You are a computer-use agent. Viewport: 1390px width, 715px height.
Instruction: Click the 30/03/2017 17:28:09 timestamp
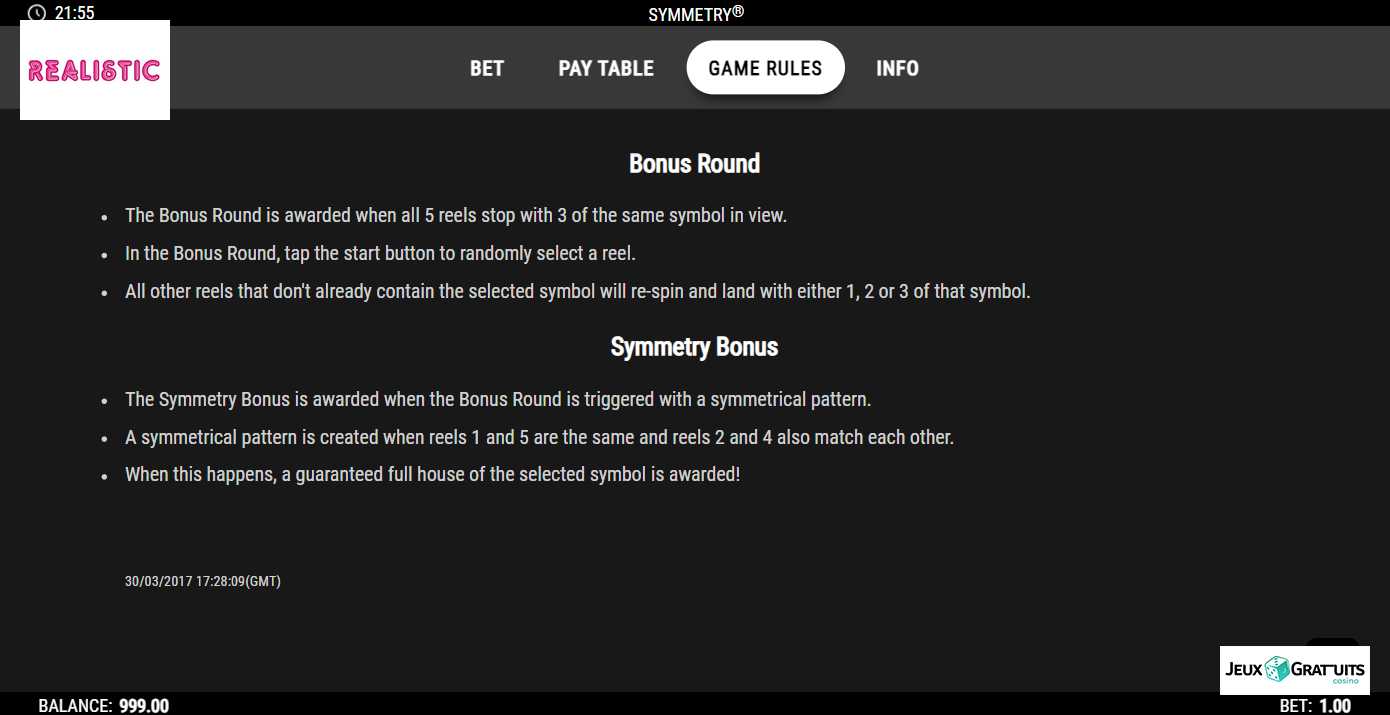(203, 581)
